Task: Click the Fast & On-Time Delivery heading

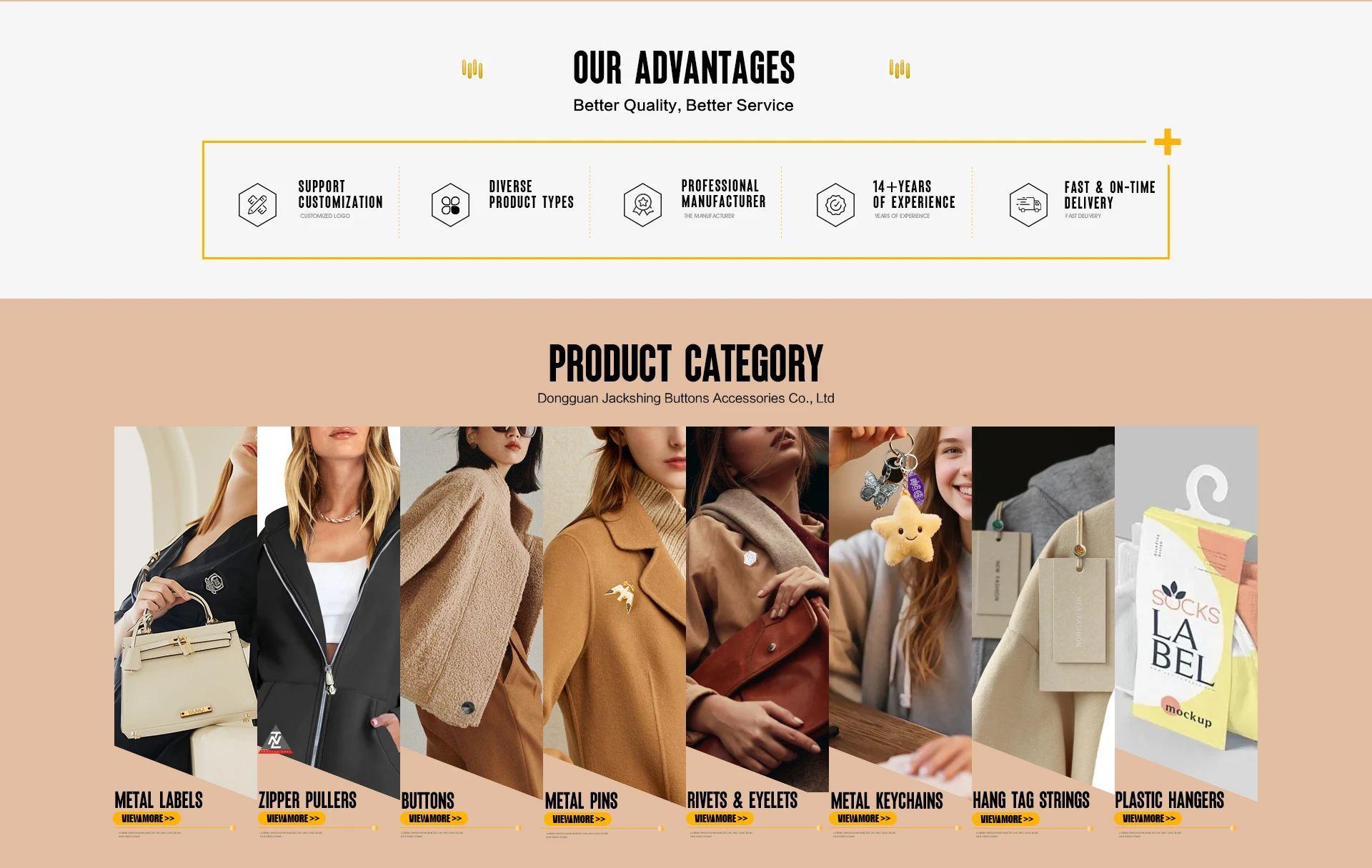Action: click(x=1109, y=195)
